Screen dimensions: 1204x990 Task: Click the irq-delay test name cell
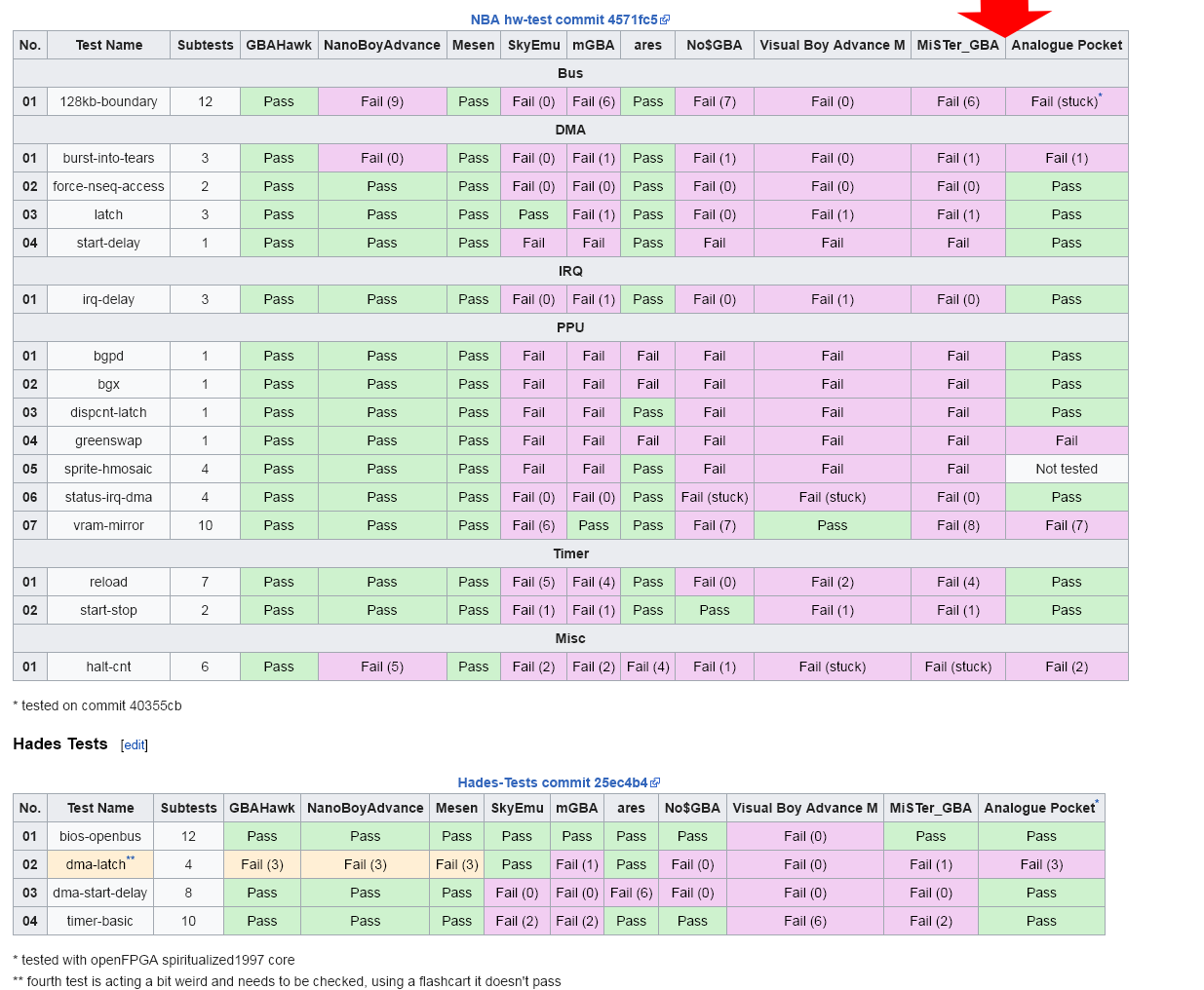(108, 299)
